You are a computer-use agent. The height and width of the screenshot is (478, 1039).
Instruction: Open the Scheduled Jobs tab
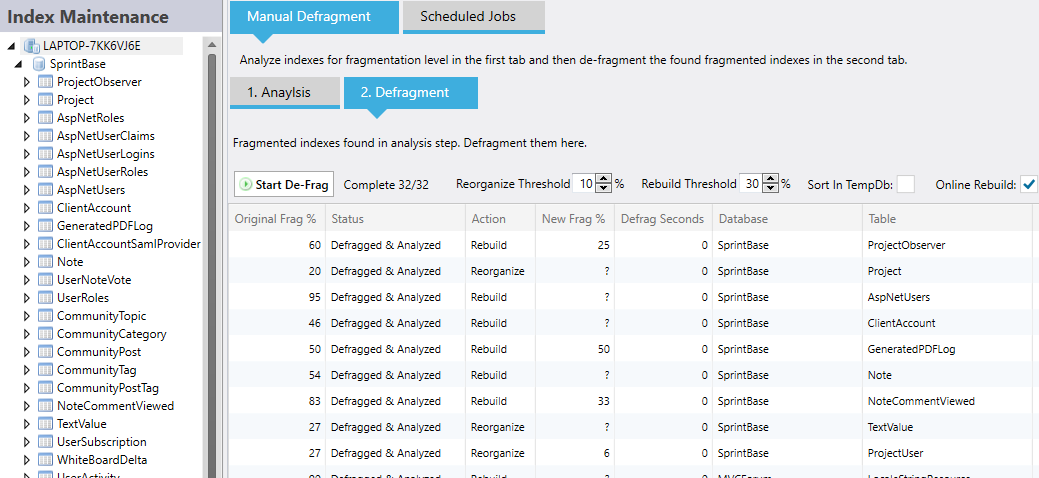(x=474, y=17)
